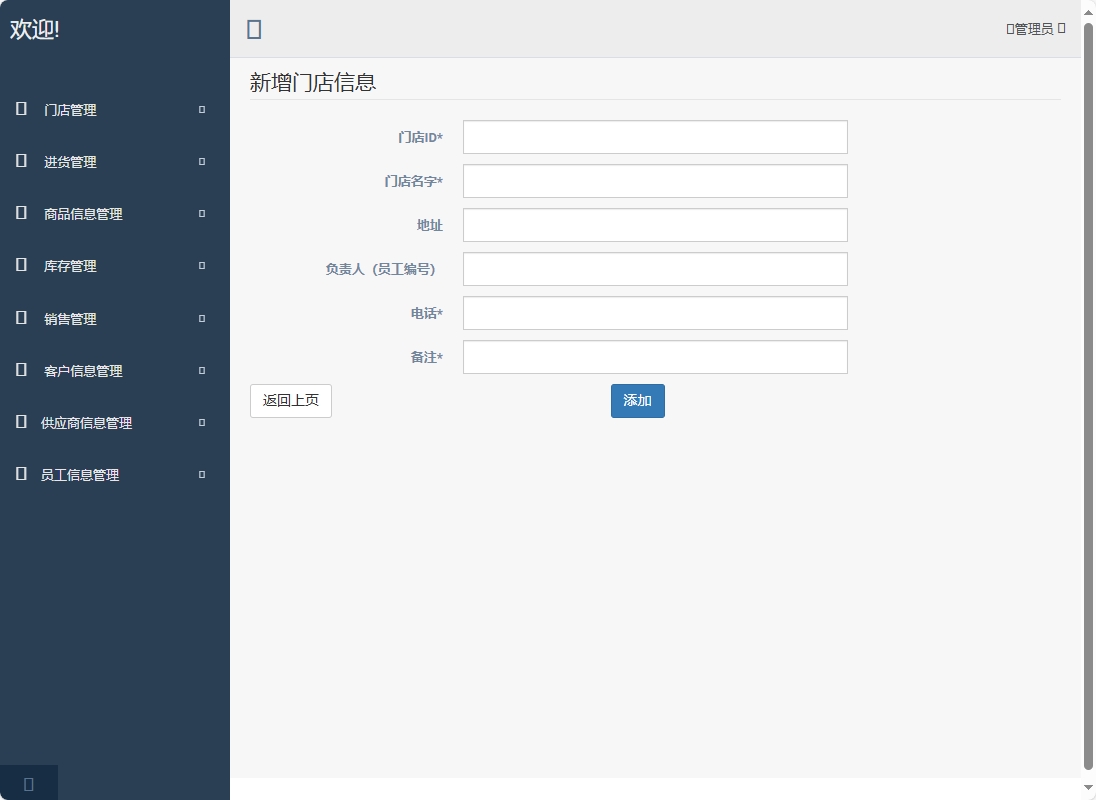Expand the 供应商信息管理 arrow
Image resolution: width=1096 pixels, height=800 pixels.
coord(202,423)
